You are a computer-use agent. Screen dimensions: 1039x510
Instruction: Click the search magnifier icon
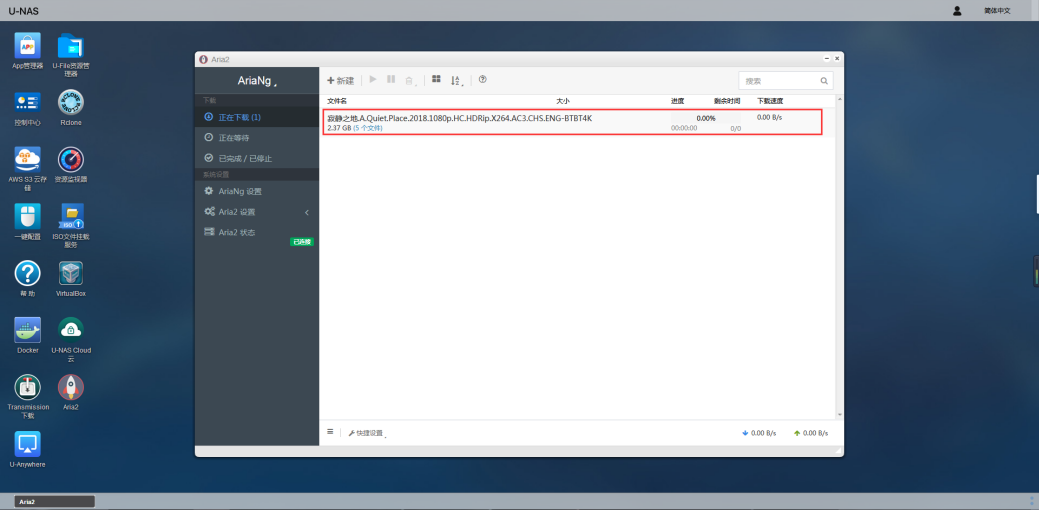pos(824,81)
